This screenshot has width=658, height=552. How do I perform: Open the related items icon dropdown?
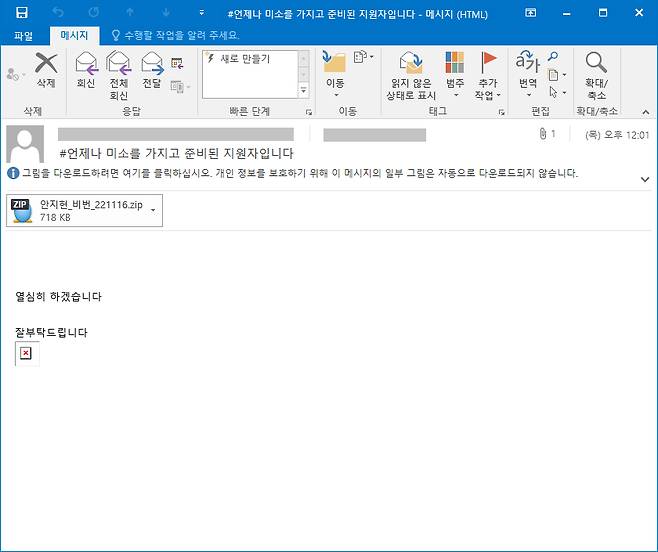tap(558, 75)
